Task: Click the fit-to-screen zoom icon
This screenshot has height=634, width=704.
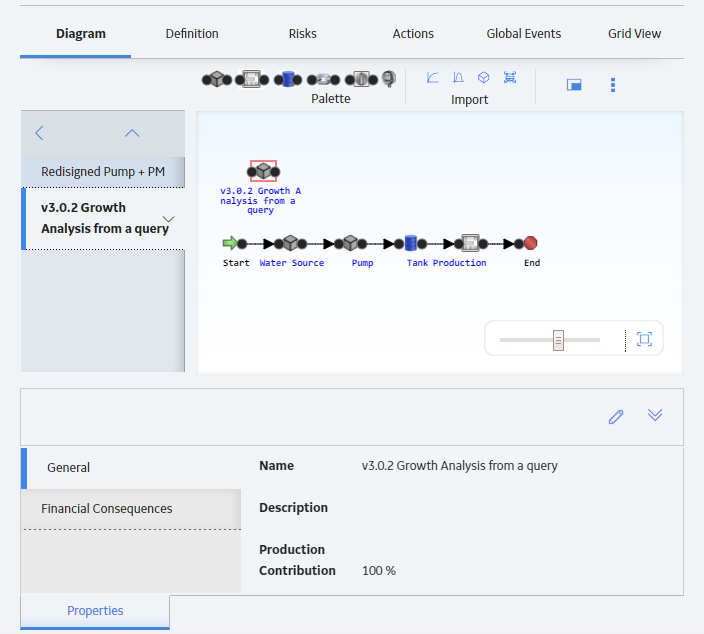Action: click(644, 339)
